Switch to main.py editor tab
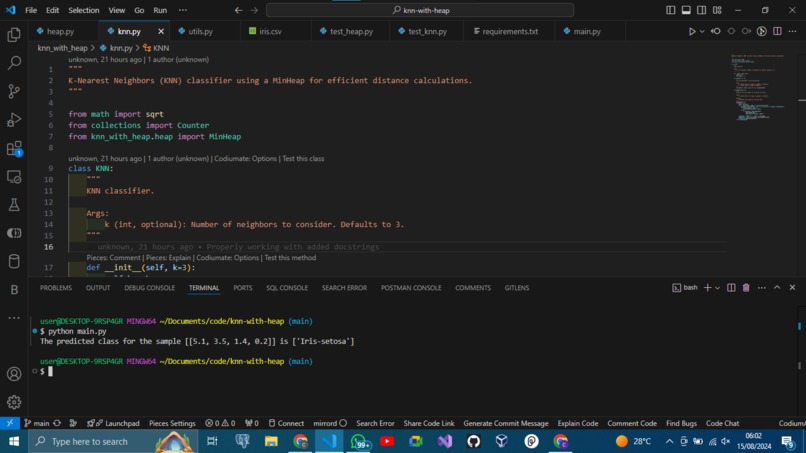 (x=587, y=31)
